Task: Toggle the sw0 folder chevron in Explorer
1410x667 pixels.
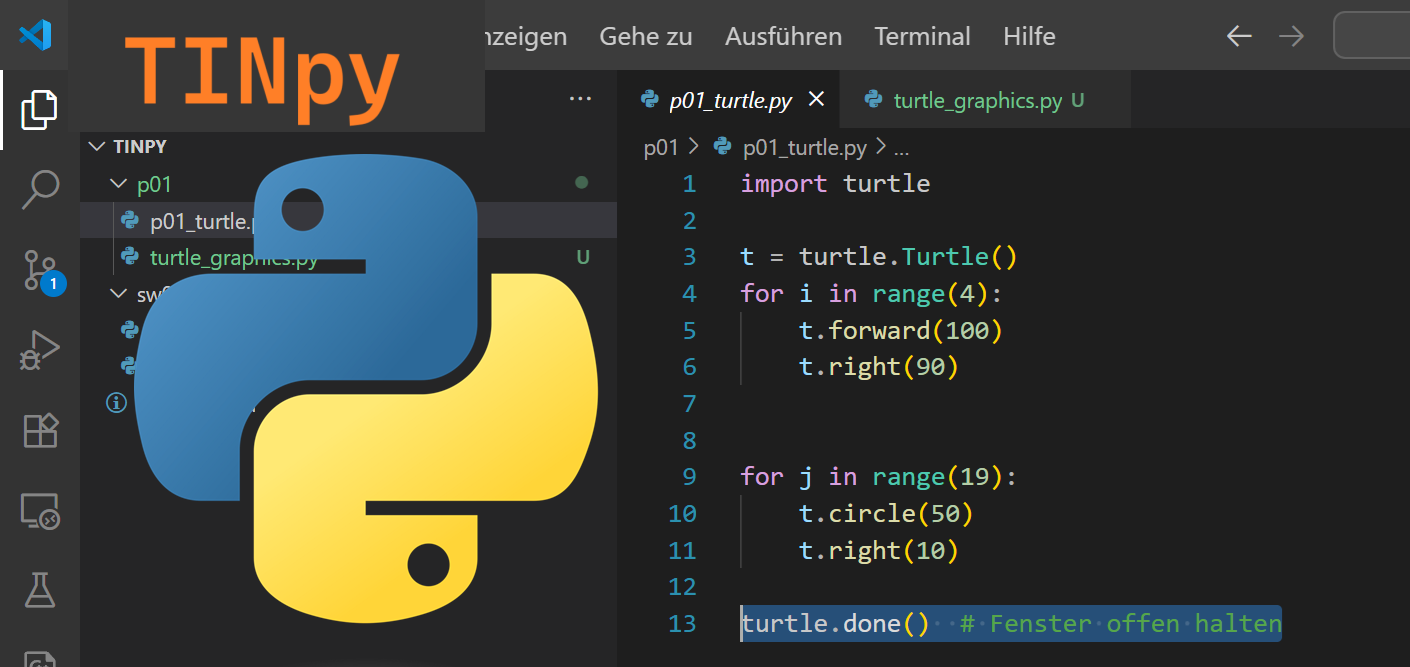Action: [x=119, y=294]
